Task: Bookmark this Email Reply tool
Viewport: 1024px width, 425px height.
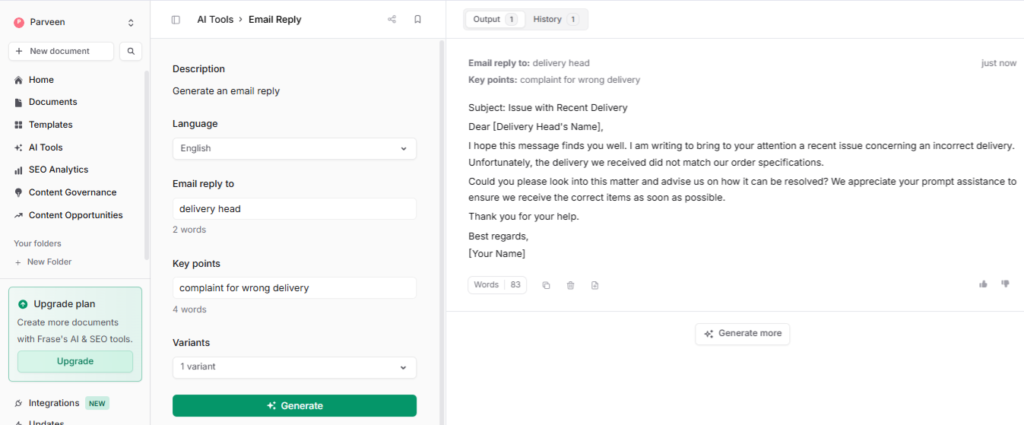Action: (x=417, y=19)
